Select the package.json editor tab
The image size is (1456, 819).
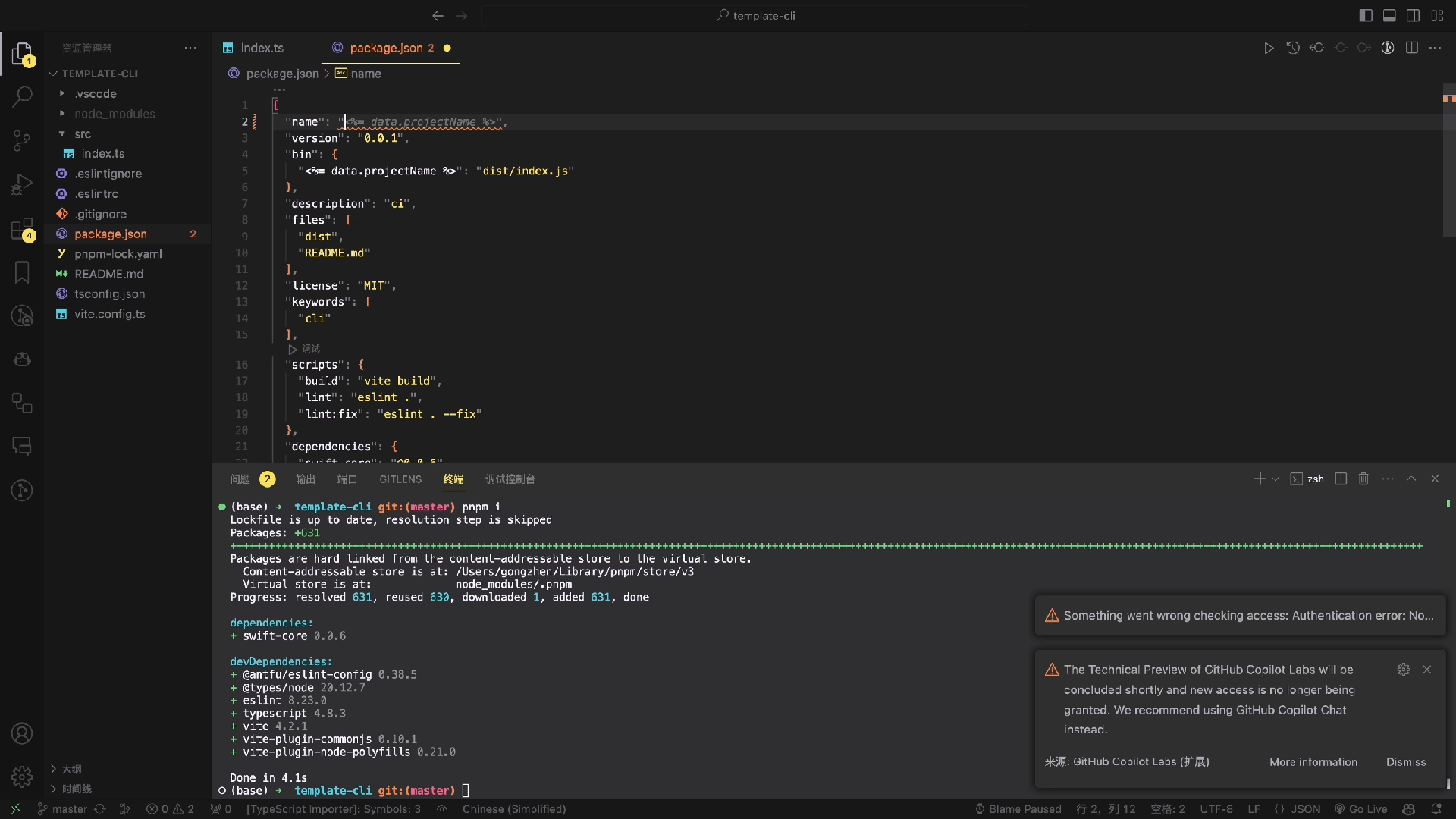391,48
